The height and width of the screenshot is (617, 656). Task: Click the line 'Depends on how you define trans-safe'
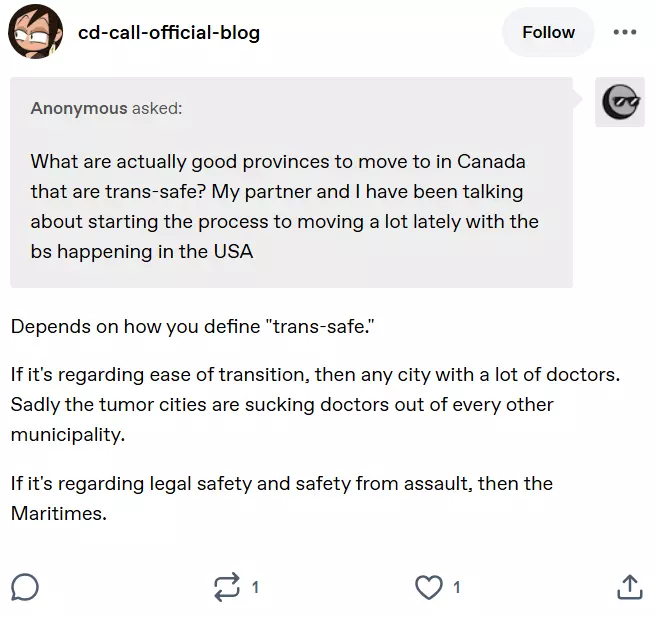[x=192, y=327]
